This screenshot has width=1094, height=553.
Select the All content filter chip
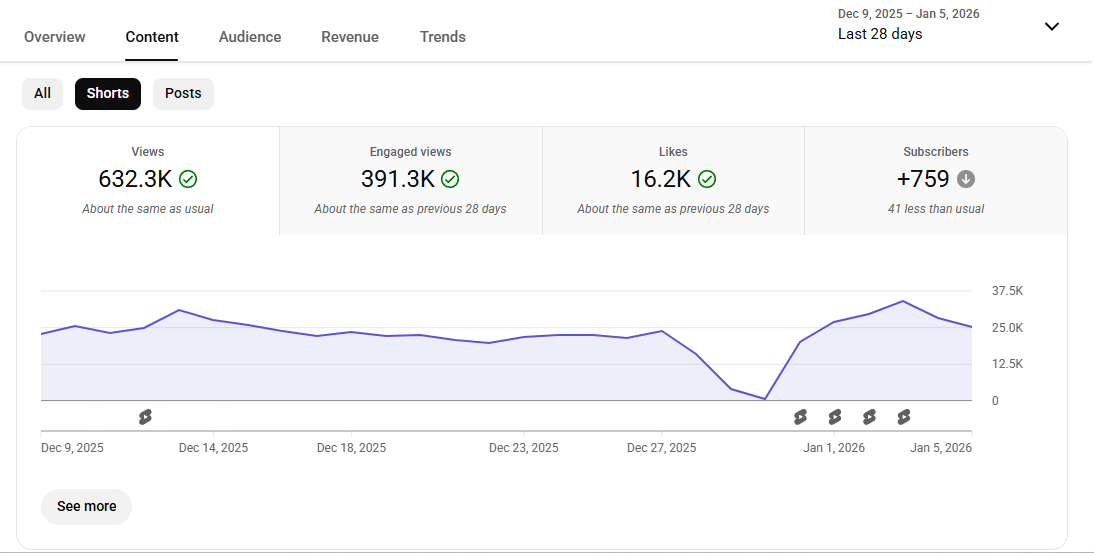(x=42, y=94)
